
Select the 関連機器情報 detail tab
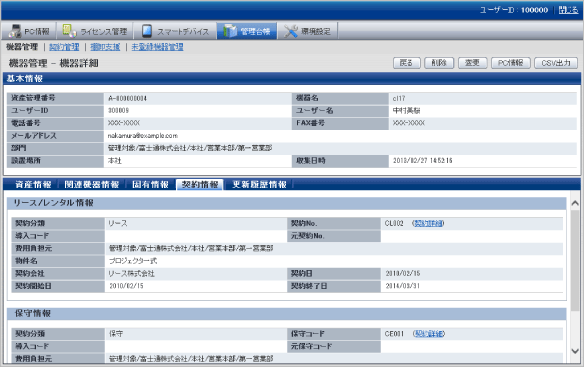[x=92, y=184]
